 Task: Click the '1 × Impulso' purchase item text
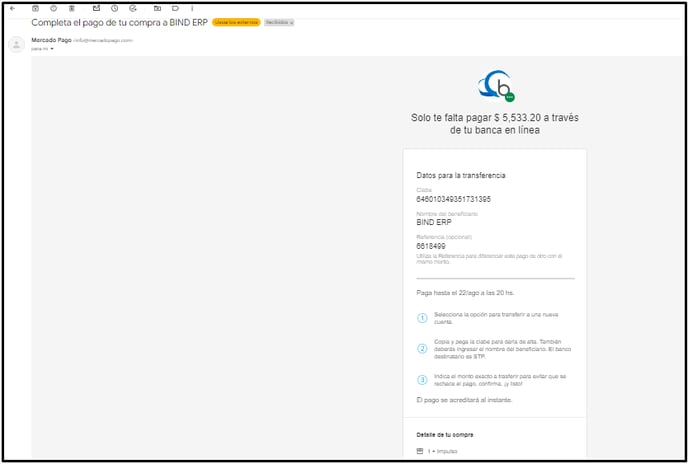point(442,451)
